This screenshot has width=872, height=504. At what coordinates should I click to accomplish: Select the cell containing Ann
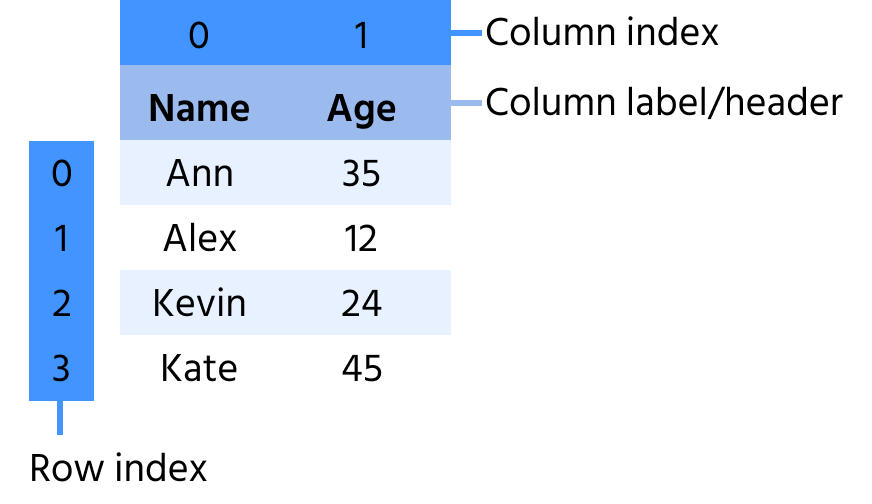pos(199,174)
